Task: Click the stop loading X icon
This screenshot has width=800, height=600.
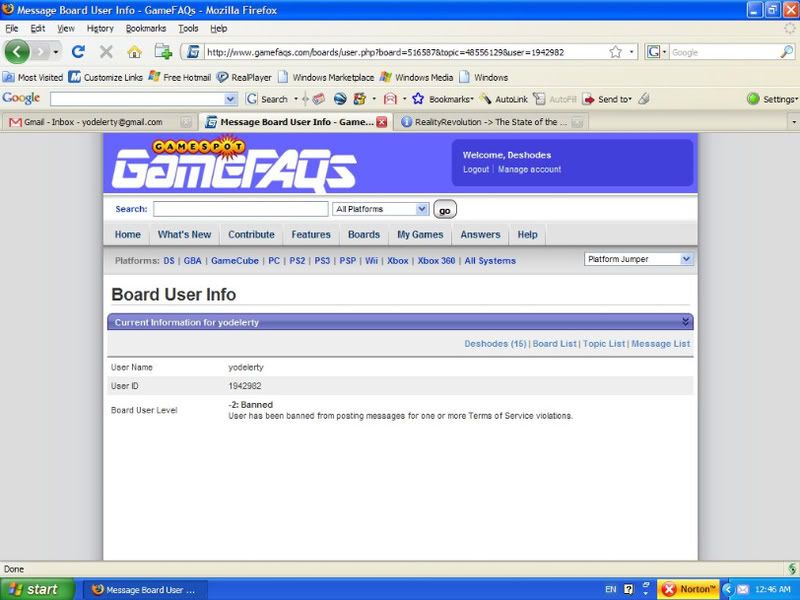Action: pos(106,51)
